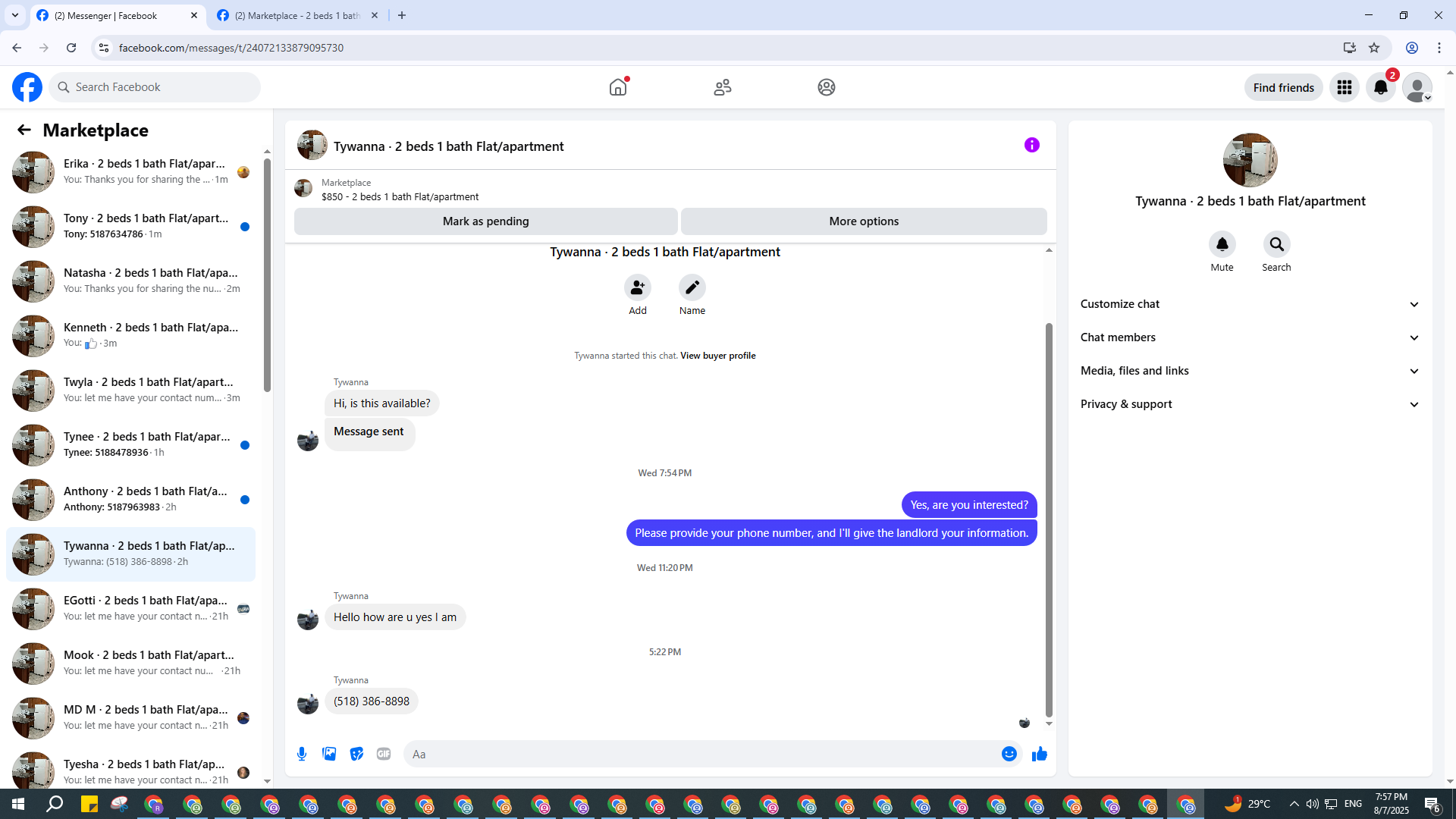Screen dimensions: 1456x819
Task: Add people to the chat
Action: (638, 287)
